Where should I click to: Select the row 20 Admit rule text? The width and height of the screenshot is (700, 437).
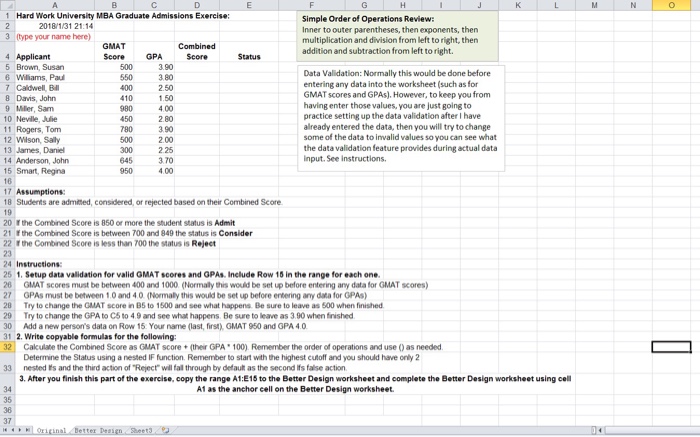(x=125, y=223)
